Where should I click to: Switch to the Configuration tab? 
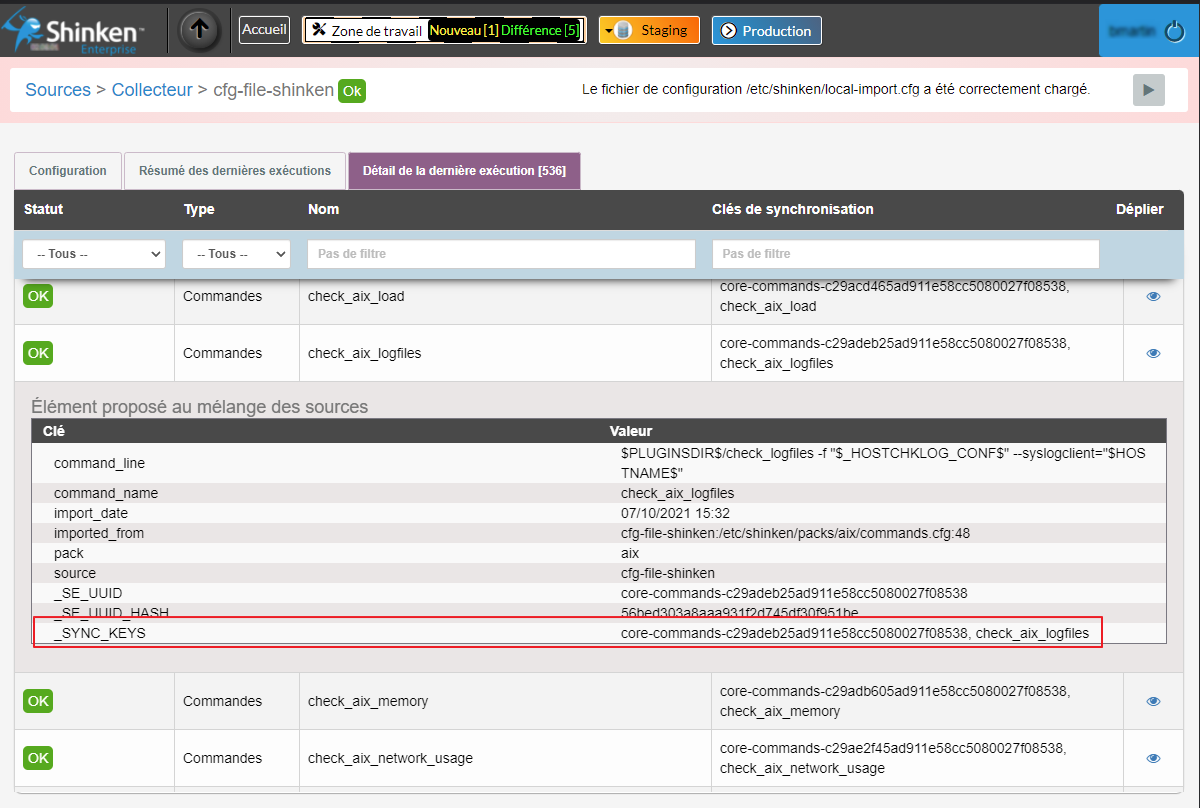[68, 171]
